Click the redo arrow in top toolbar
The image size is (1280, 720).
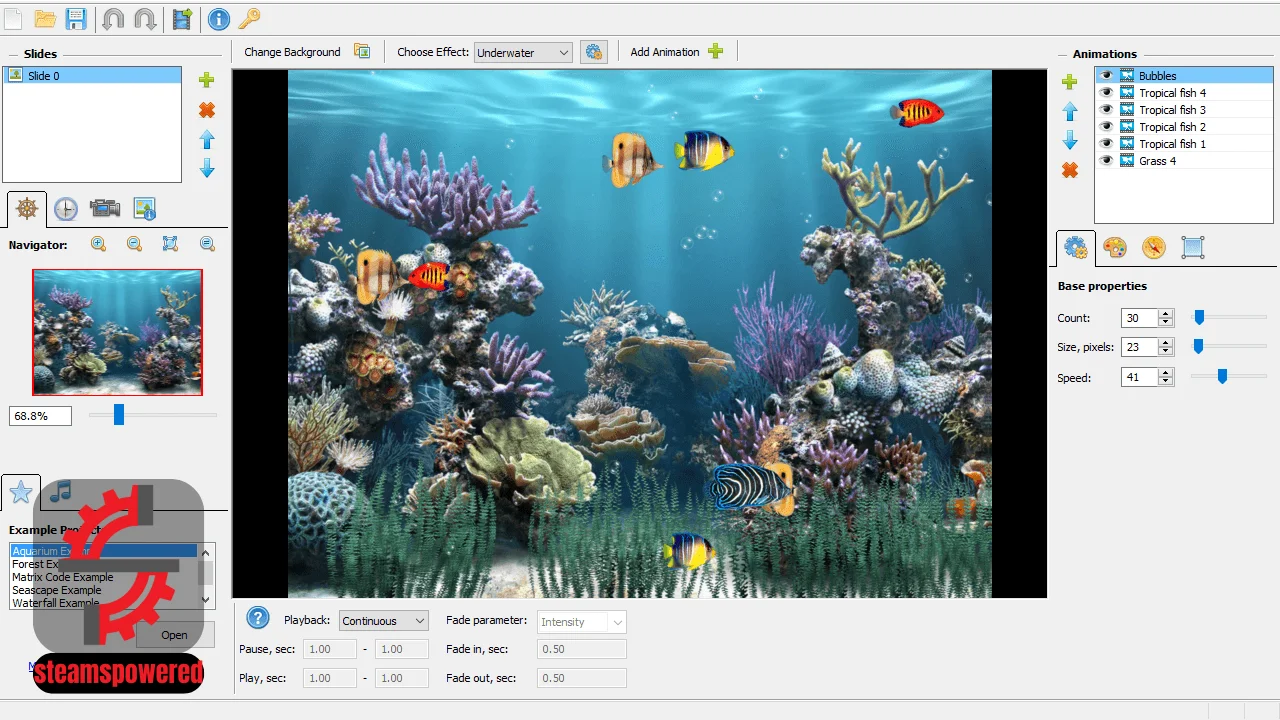point(145,18)
